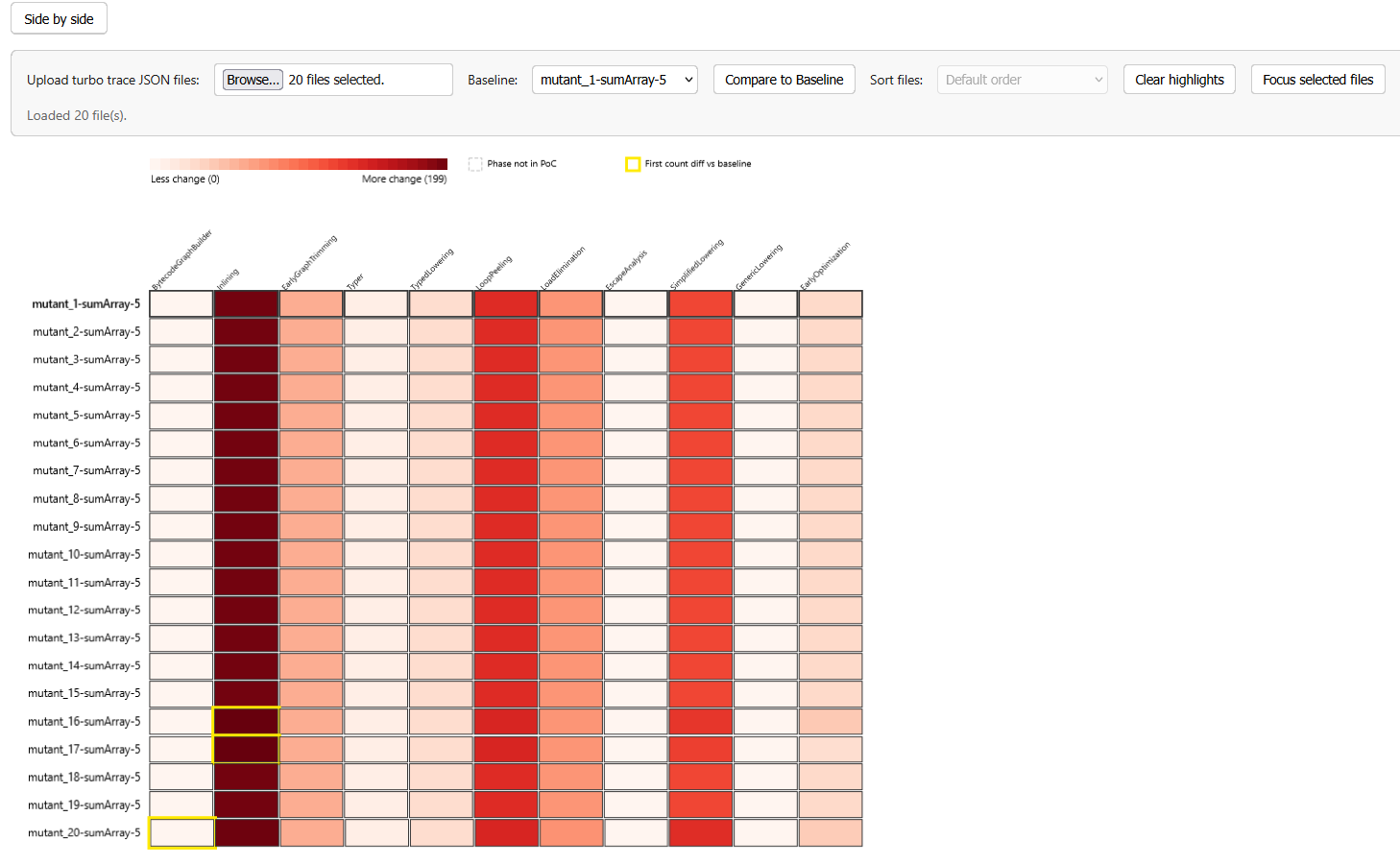This screenshot has width=1400, height=864.
Task: Click the mutant_19-sumArray-5 row label
Action: [84, 804]
